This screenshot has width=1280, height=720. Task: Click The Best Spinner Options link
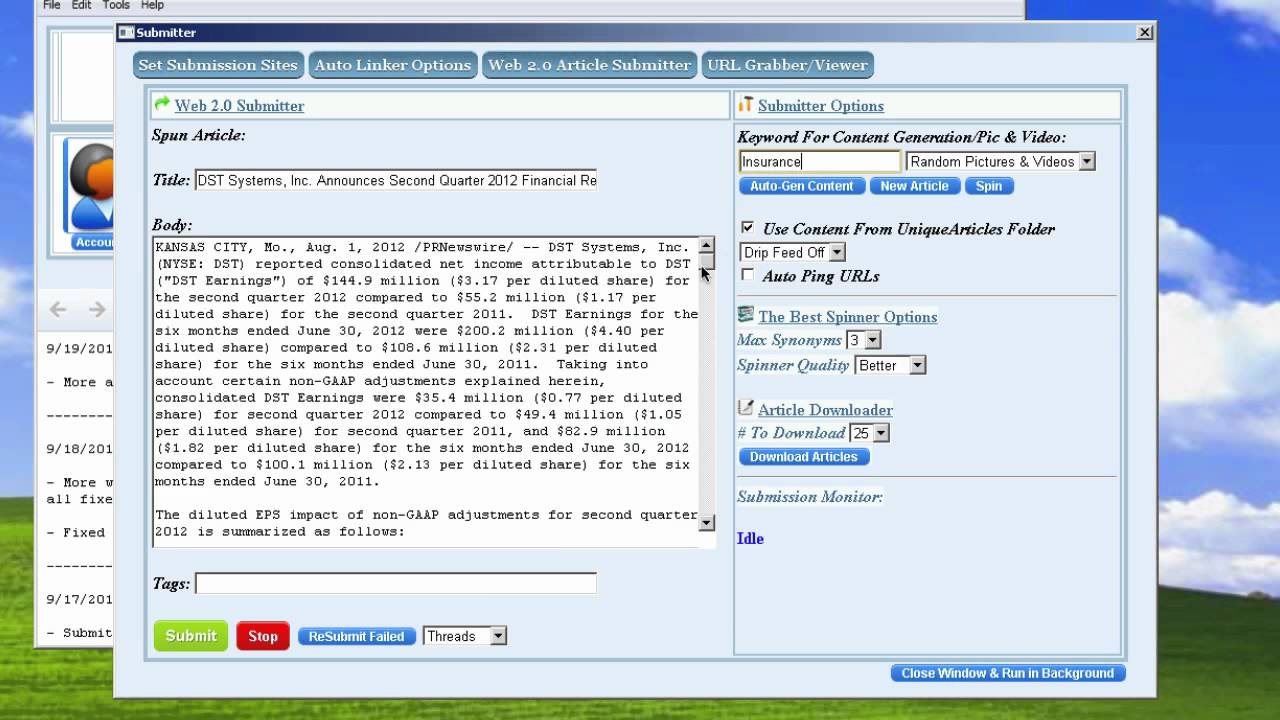click(847, 316)
